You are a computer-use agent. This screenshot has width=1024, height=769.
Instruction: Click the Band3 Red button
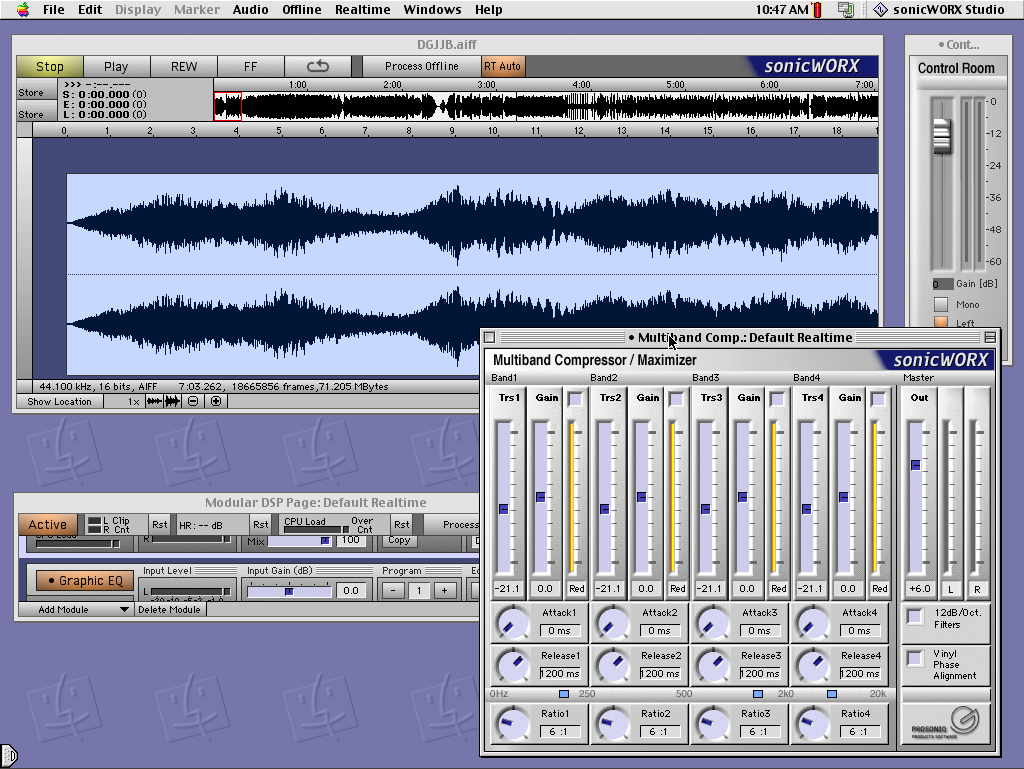tap(779, 588)
